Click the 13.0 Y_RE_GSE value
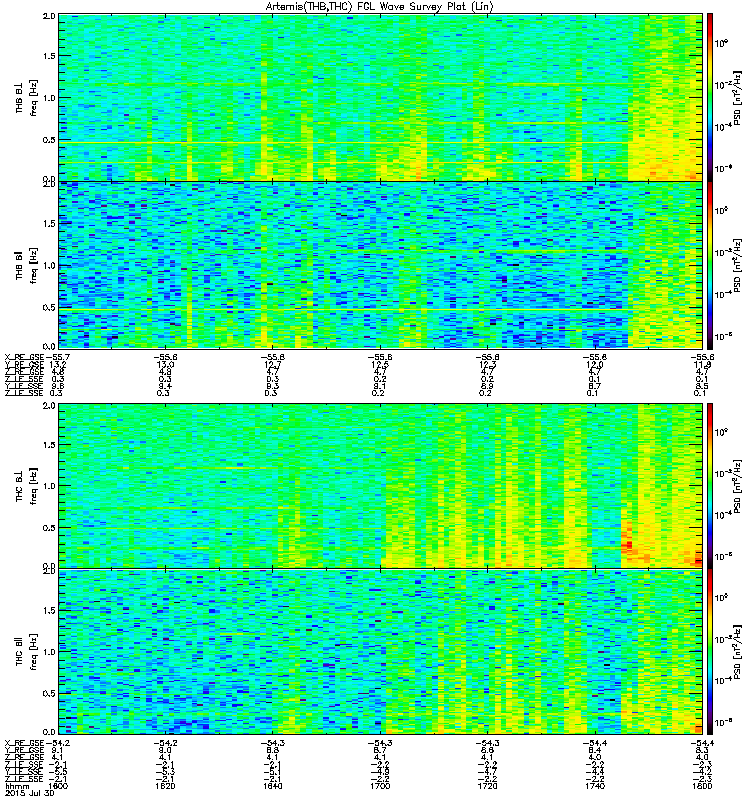This screenshot has width=750, height=800. pos(165,365)
